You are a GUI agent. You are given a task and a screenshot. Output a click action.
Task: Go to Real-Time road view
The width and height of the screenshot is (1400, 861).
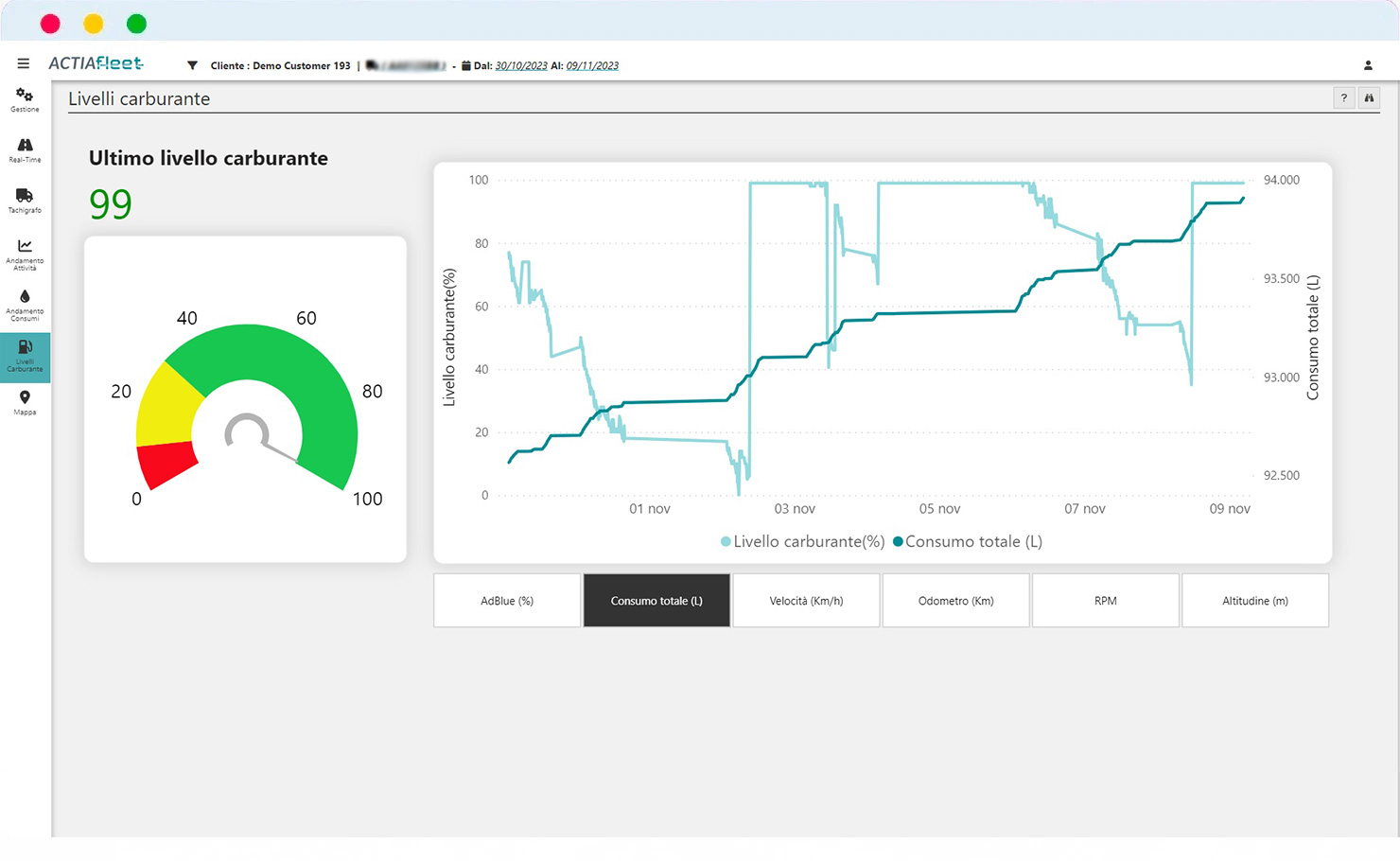25,149
